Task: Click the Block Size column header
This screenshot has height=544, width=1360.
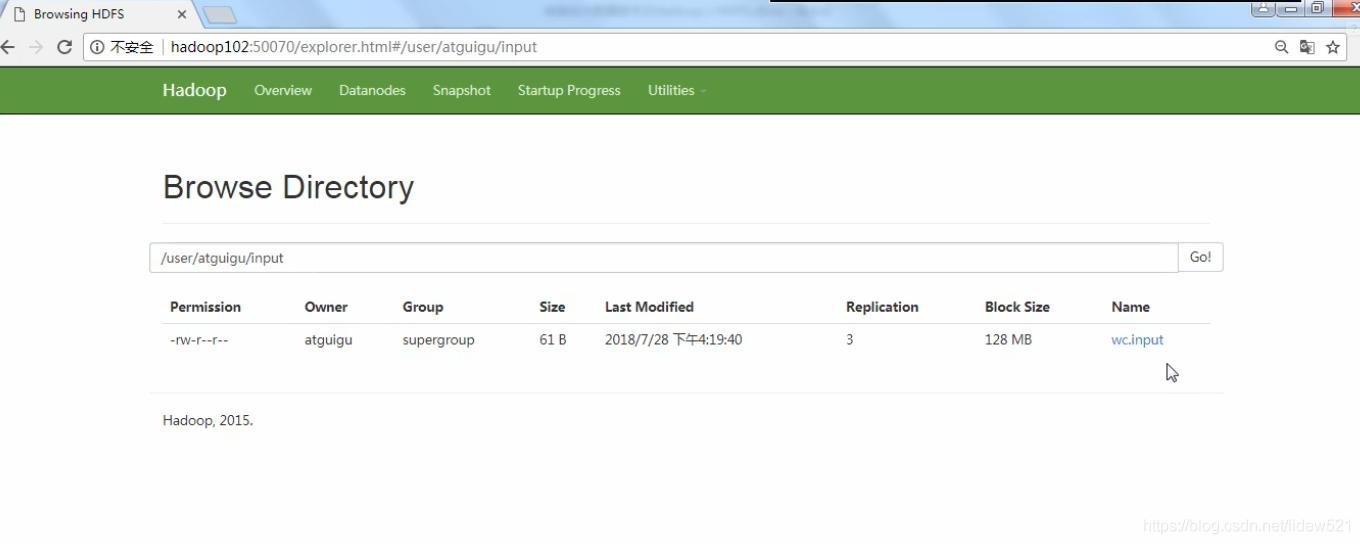Action: click(x=1017, y=307)
